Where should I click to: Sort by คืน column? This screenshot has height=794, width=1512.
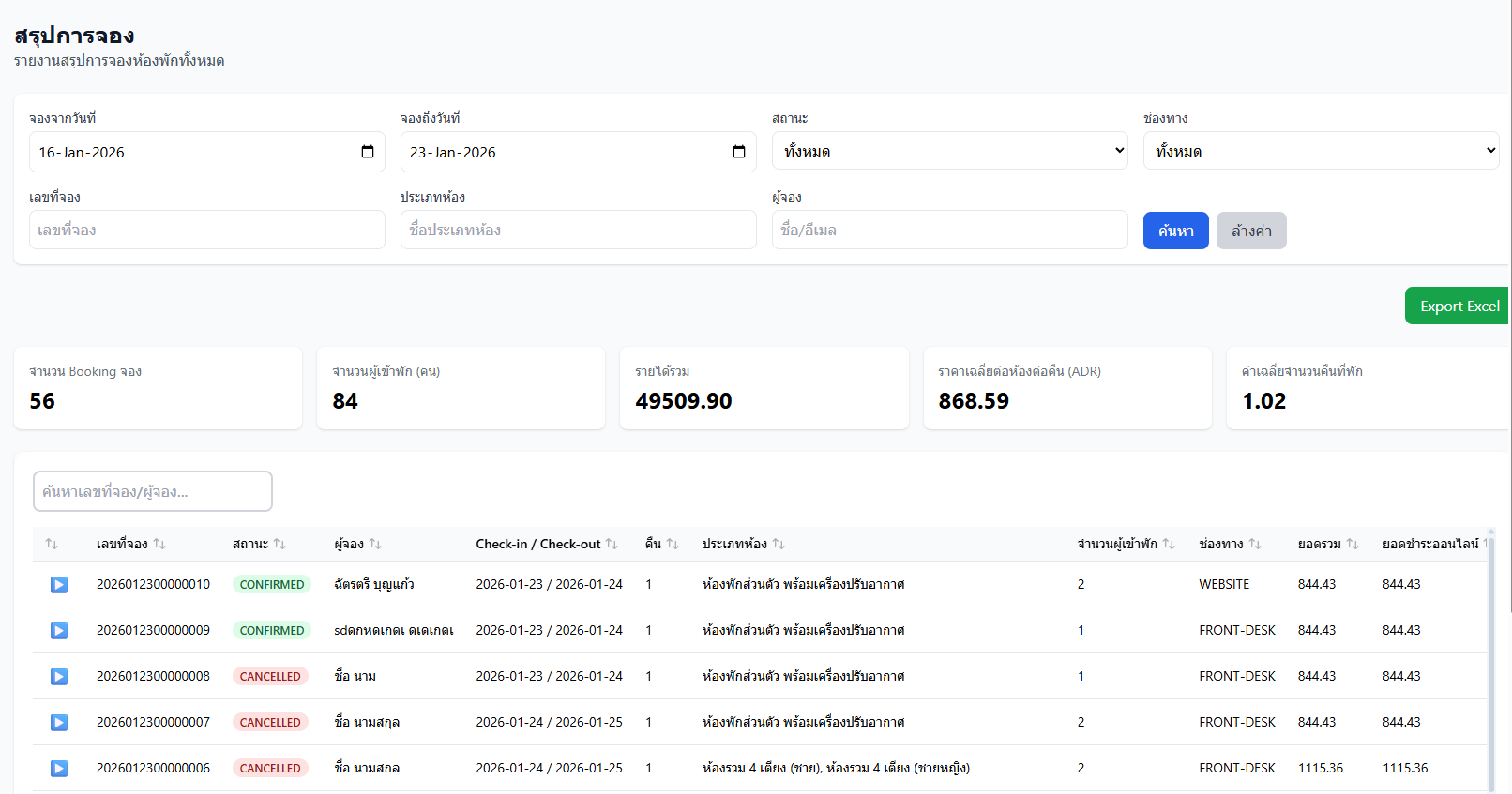click(x=673, y=544)
